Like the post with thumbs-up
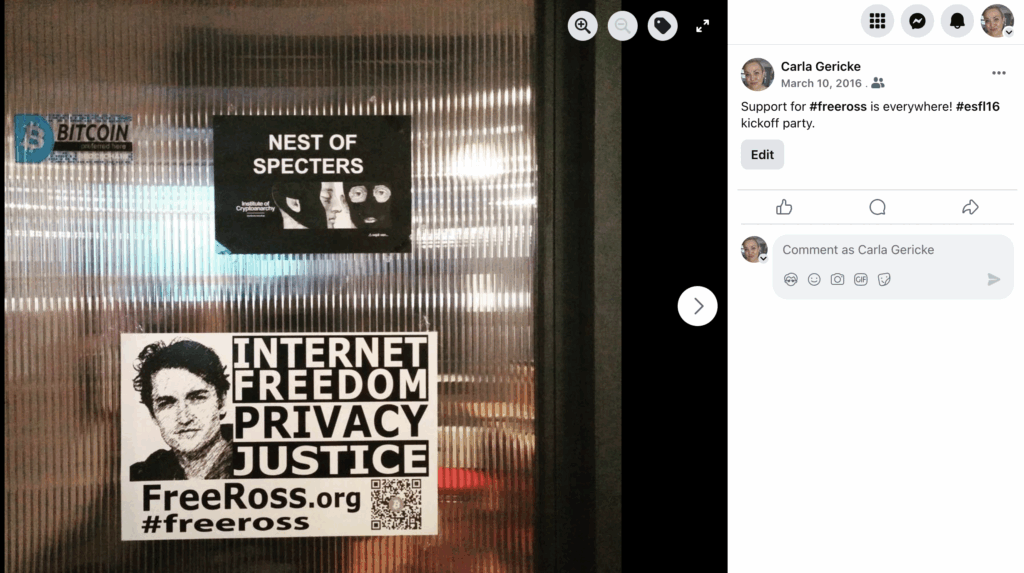Image resolution: width=1024 pixels, height=573 pixels. click(784, 207)
